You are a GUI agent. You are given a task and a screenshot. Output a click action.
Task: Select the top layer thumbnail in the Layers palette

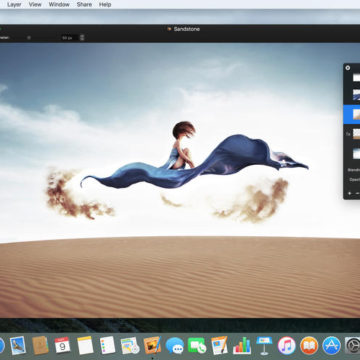click(356, 77)
